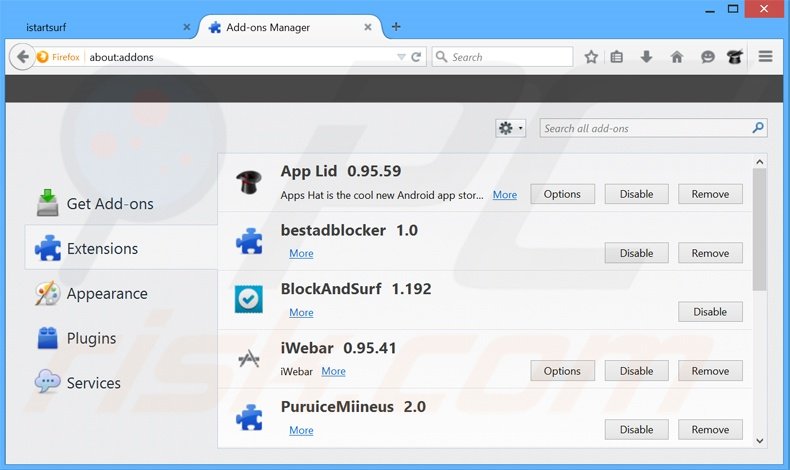Go to the Home page icon

677,57
